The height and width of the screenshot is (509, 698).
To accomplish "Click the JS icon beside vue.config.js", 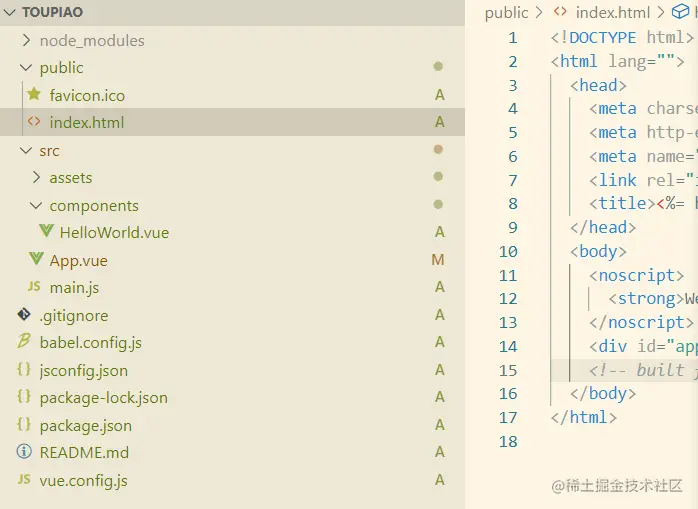I will (24, 479).
